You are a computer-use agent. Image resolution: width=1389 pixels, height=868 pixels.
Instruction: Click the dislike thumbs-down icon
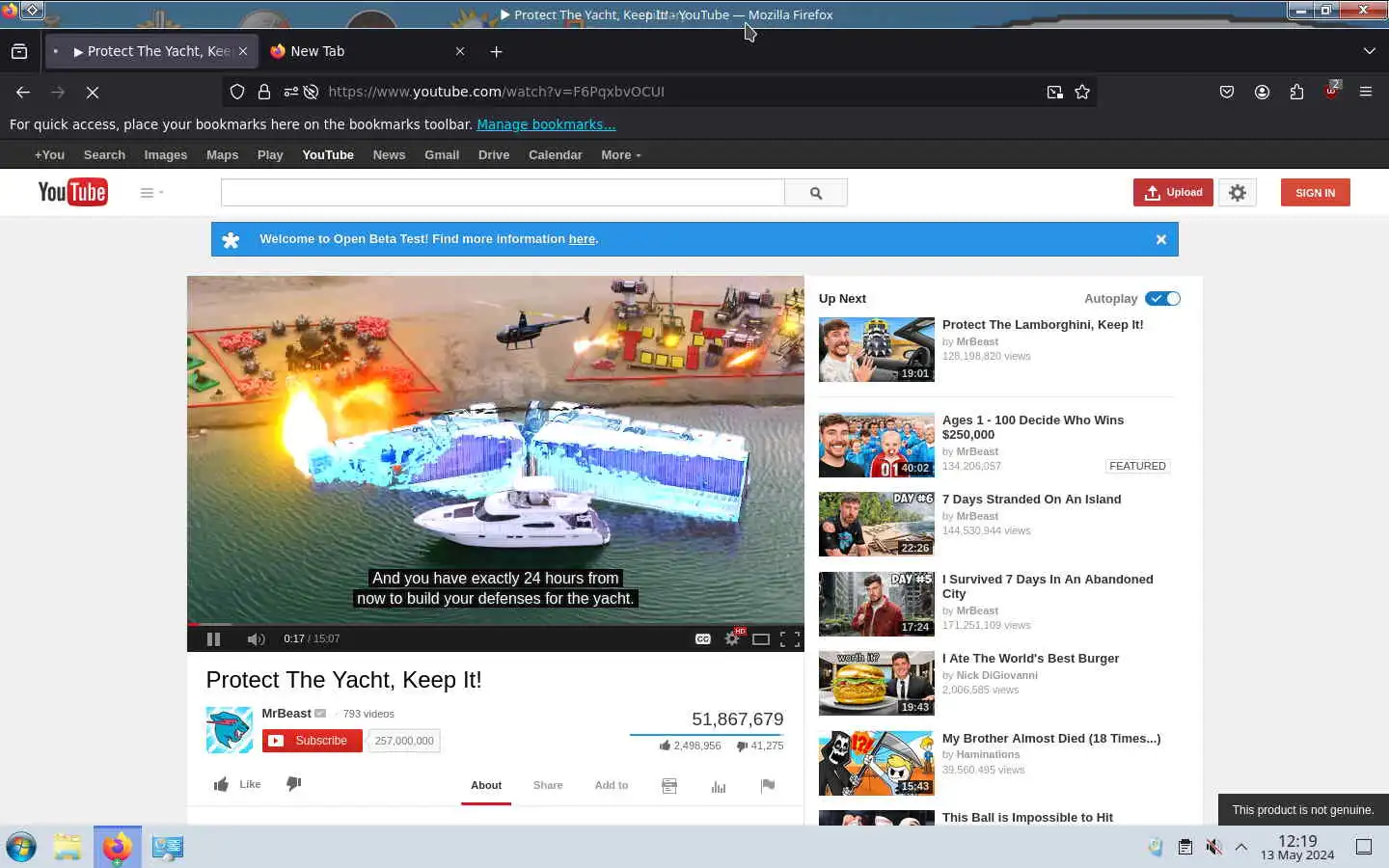[x=294, y=784]
